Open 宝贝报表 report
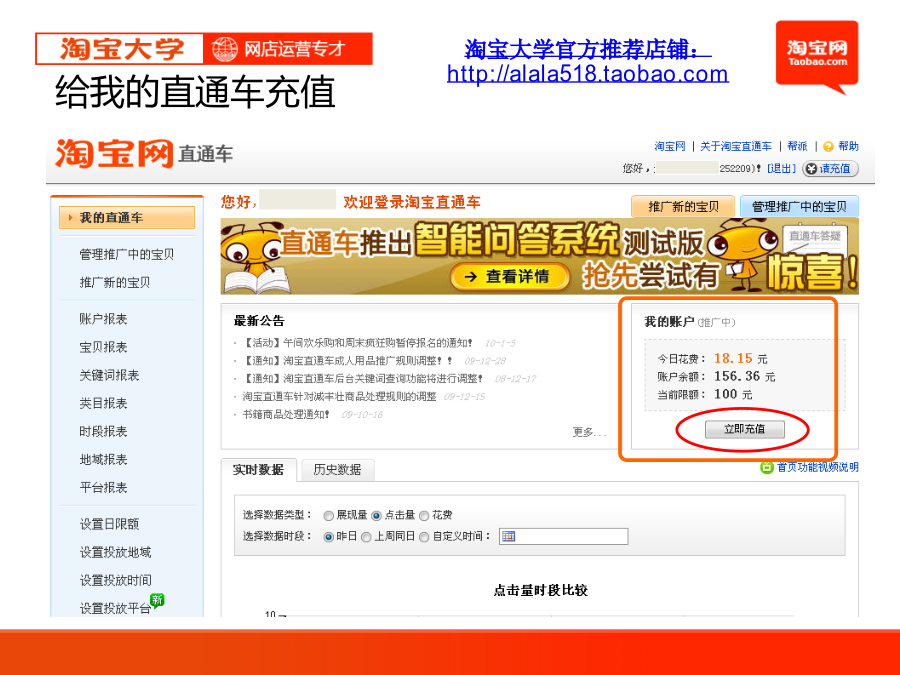The width and height of the screenshot is (900, 675). click(103, 347)
